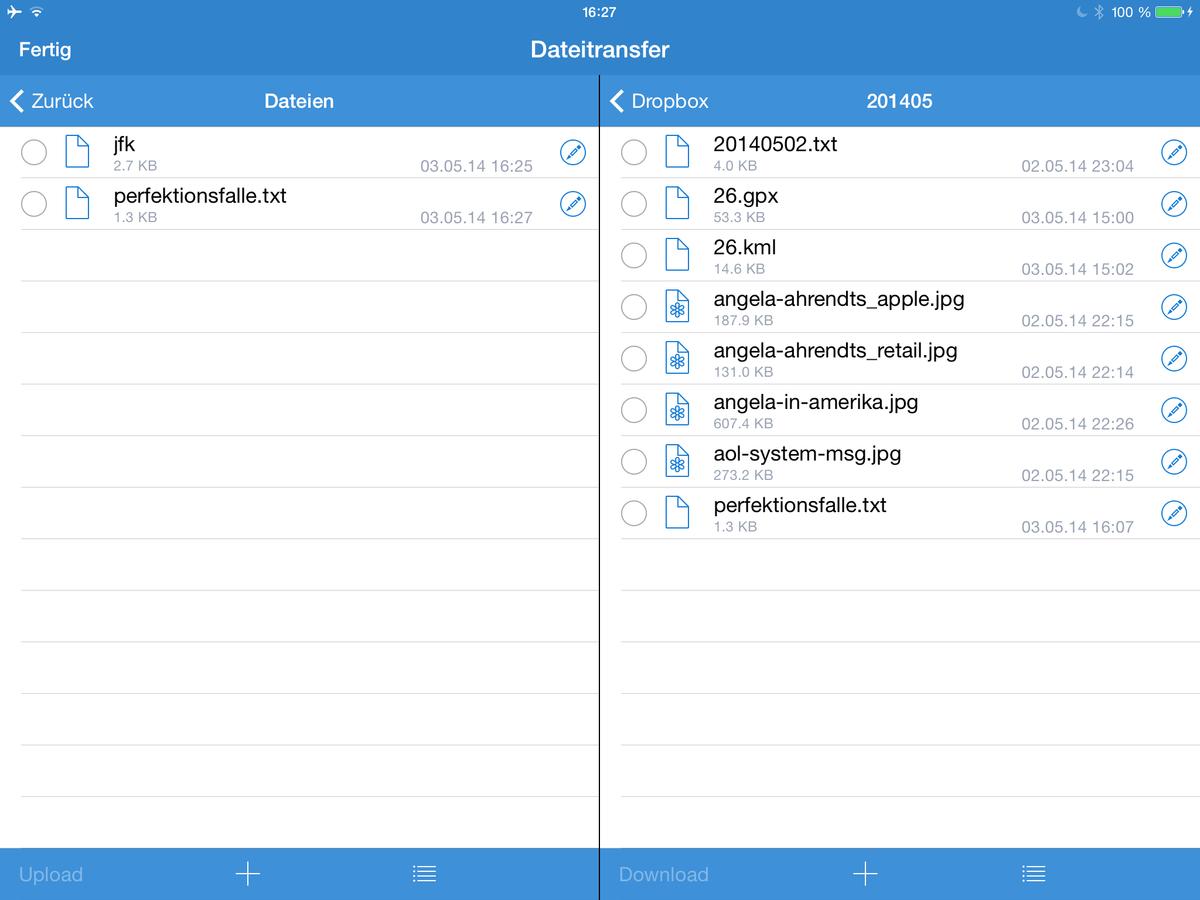Tap image file icon of angela-ahrendts_apple.jpg
Image resolution: width=1200 pixels, height=900 pixels.
[x=677, y=307]
